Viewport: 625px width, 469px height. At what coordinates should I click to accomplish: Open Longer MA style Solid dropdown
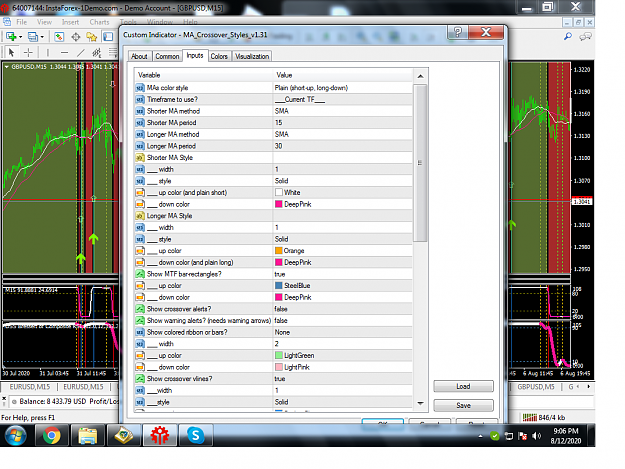pyautogui.click(x=342, y=239)
